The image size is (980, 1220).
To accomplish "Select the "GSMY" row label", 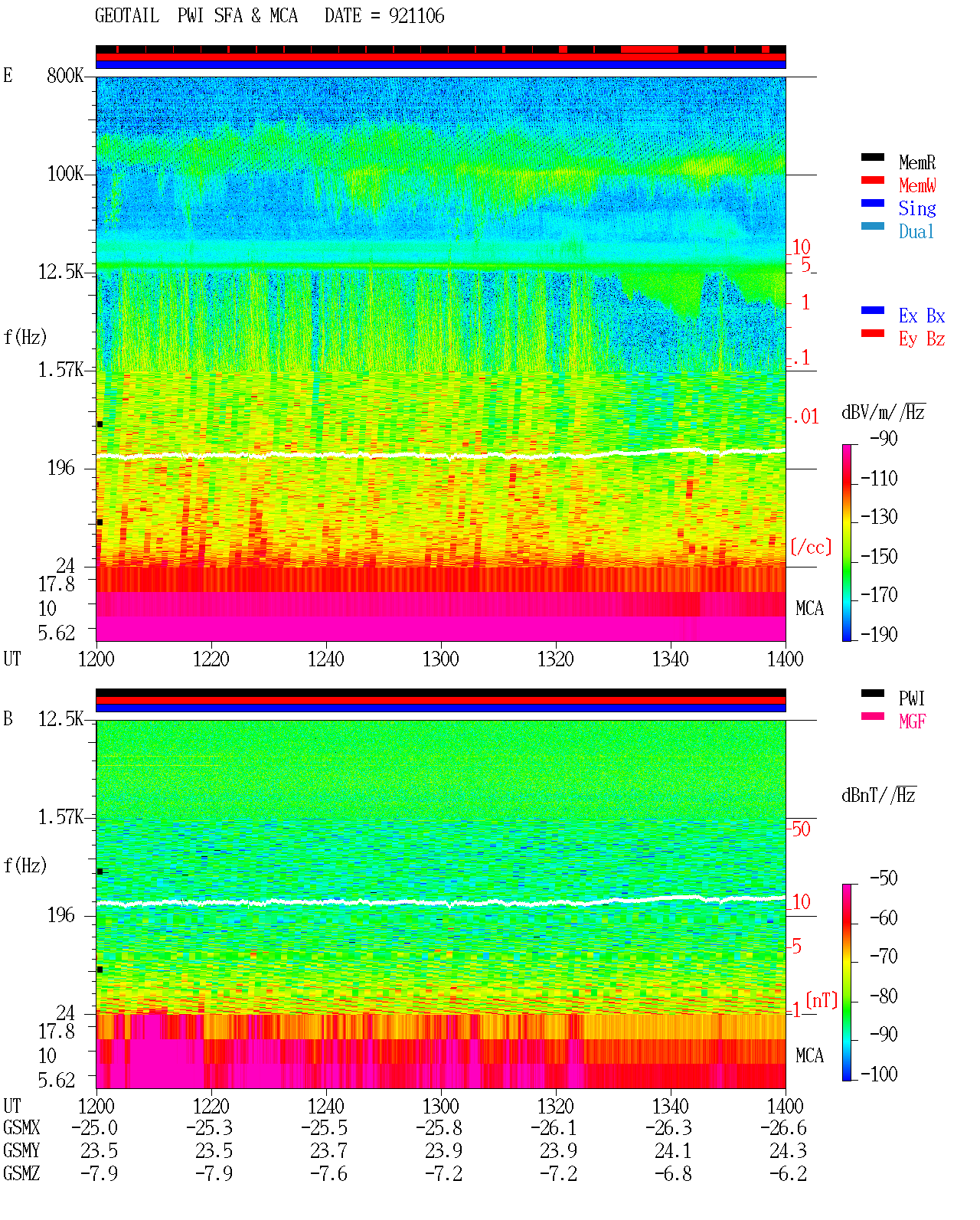I will pos(21,1150).
